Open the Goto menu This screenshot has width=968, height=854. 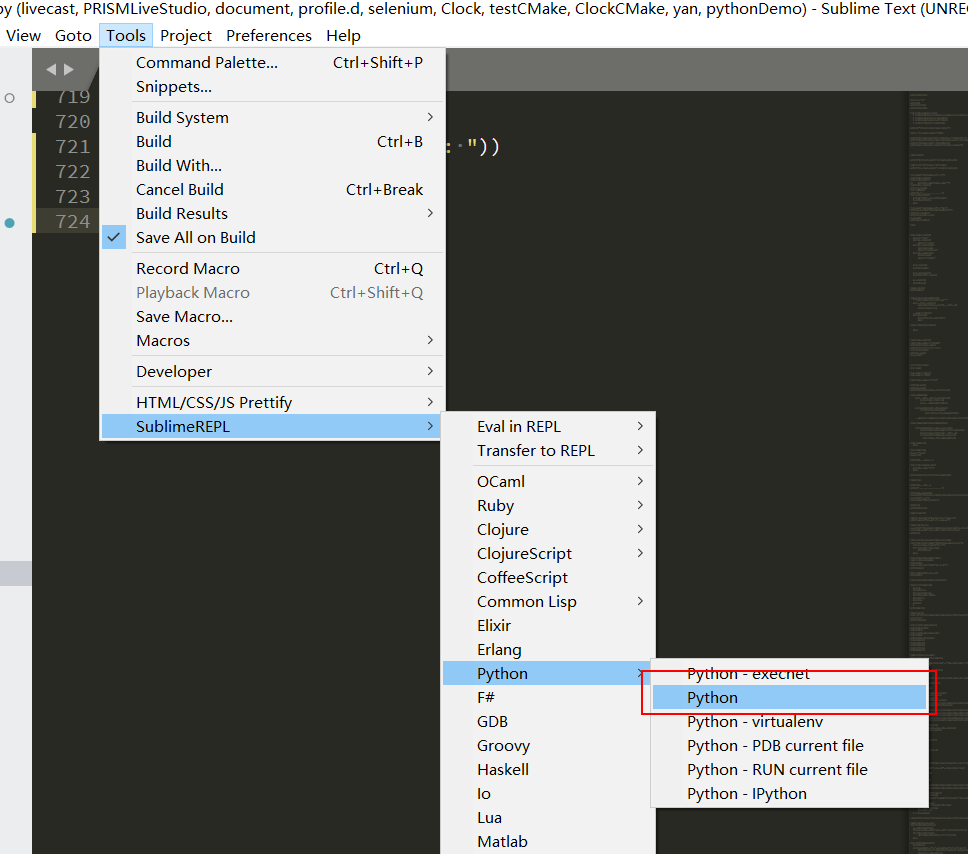coord(73,36)
